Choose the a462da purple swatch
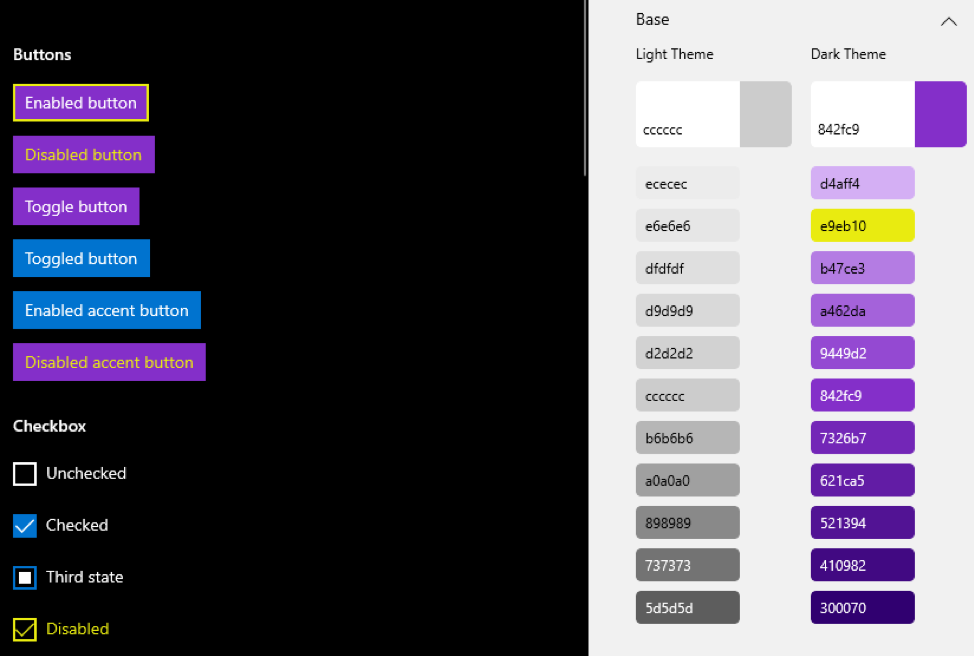This screenshot has width=974, height=656. pos(863,311)
